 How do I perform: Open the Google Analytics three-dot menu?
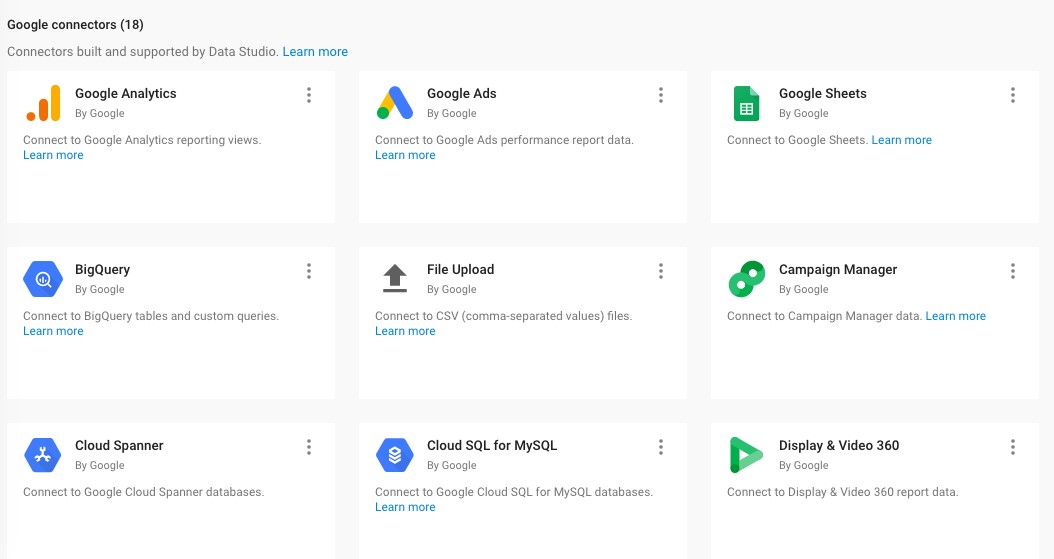[x=309, y=95]
